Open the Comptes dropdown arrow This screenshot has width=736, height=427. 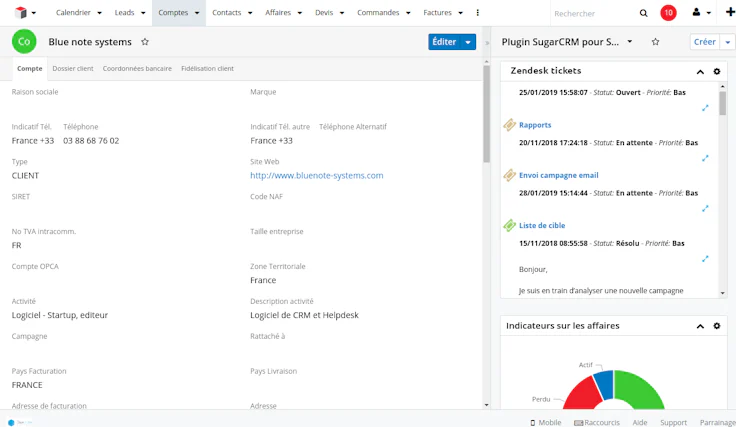pyautogui.click(x=197, y=13)
